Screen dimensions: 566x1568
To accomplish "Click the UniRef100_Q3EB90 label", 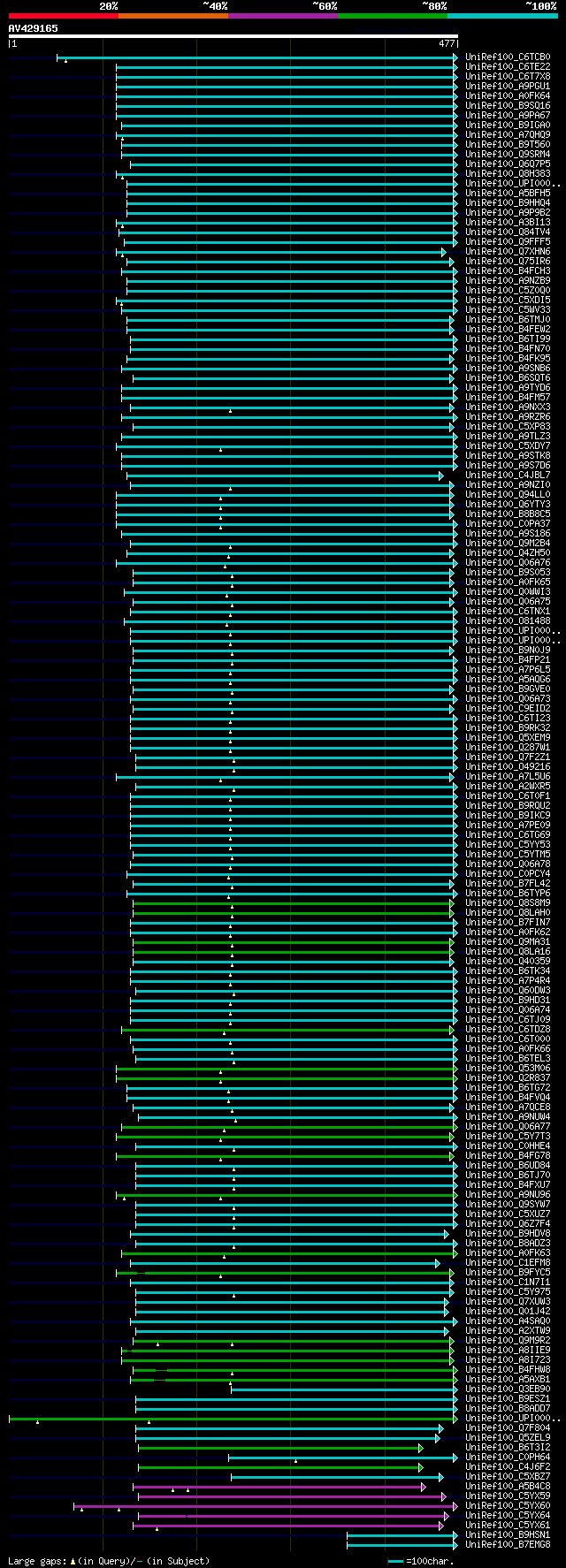I will (x=508, y=1389).
